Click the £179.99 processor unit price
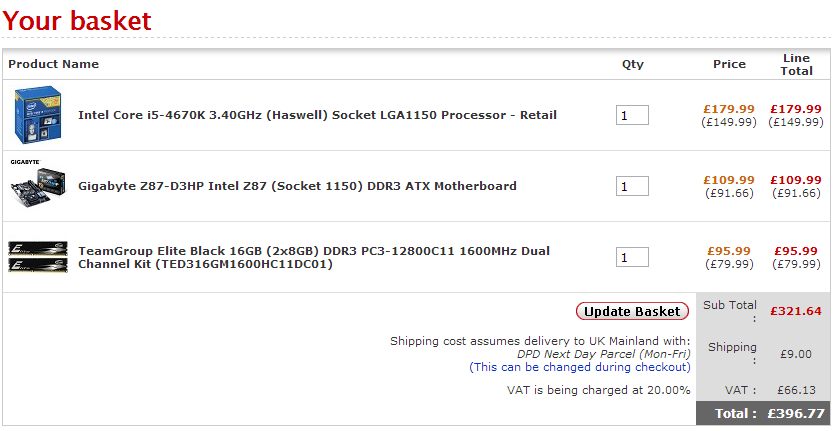835x431 pixels. tap(729, 109)
